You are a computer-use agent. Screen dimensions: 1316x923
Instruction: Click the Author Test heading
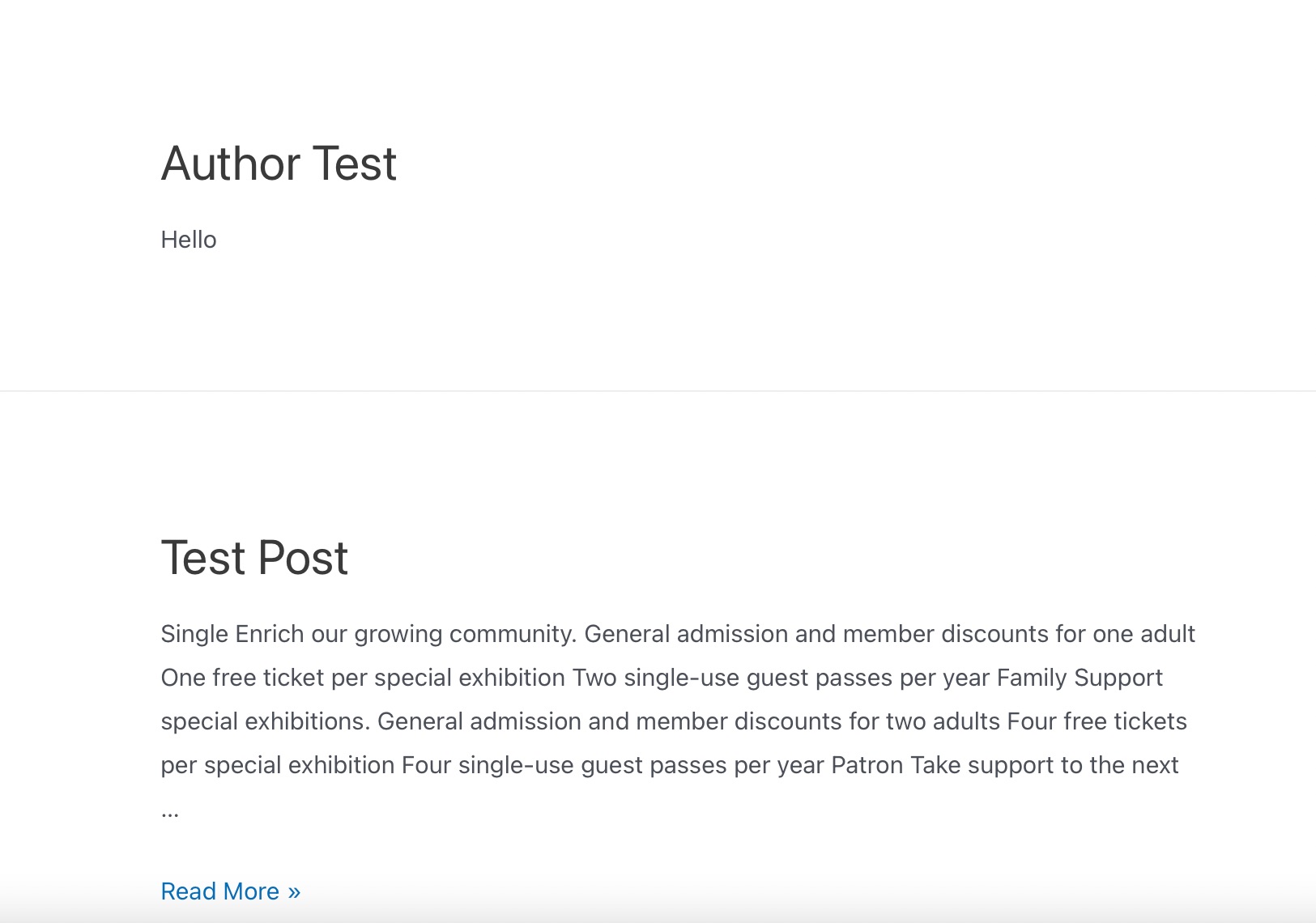point(279,164)
